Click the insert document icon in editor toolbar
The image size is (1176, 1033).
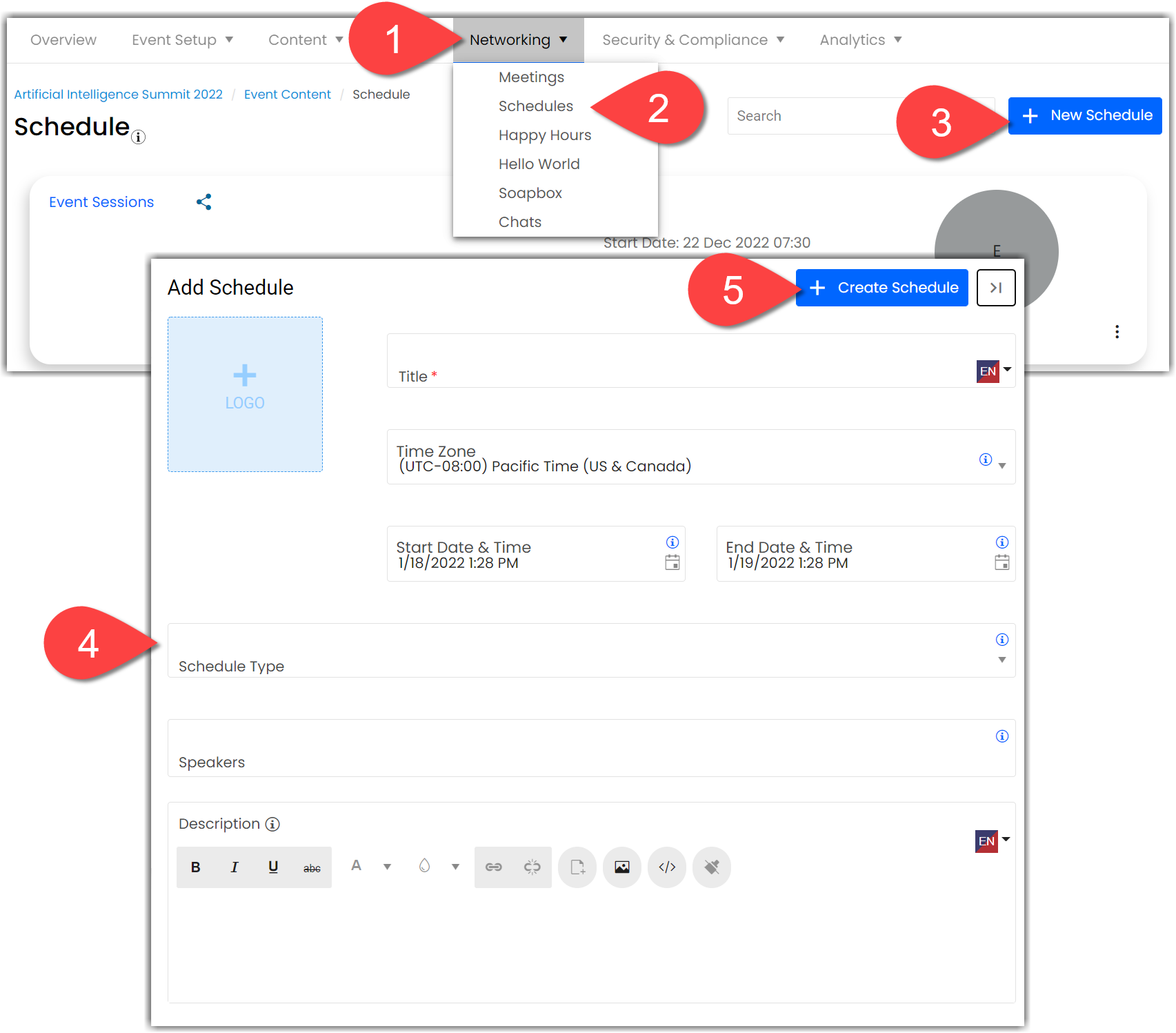pos(577,867)
